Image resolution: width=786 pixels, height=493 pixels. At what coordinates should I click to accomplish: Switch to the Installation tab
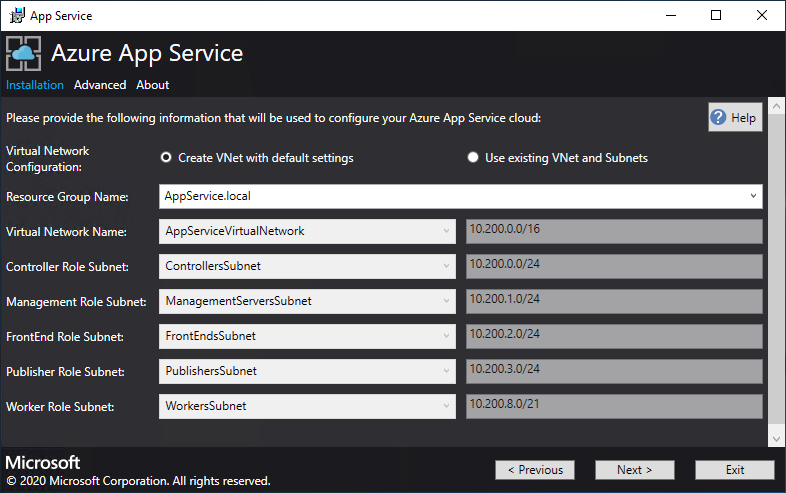click(34, 85)
